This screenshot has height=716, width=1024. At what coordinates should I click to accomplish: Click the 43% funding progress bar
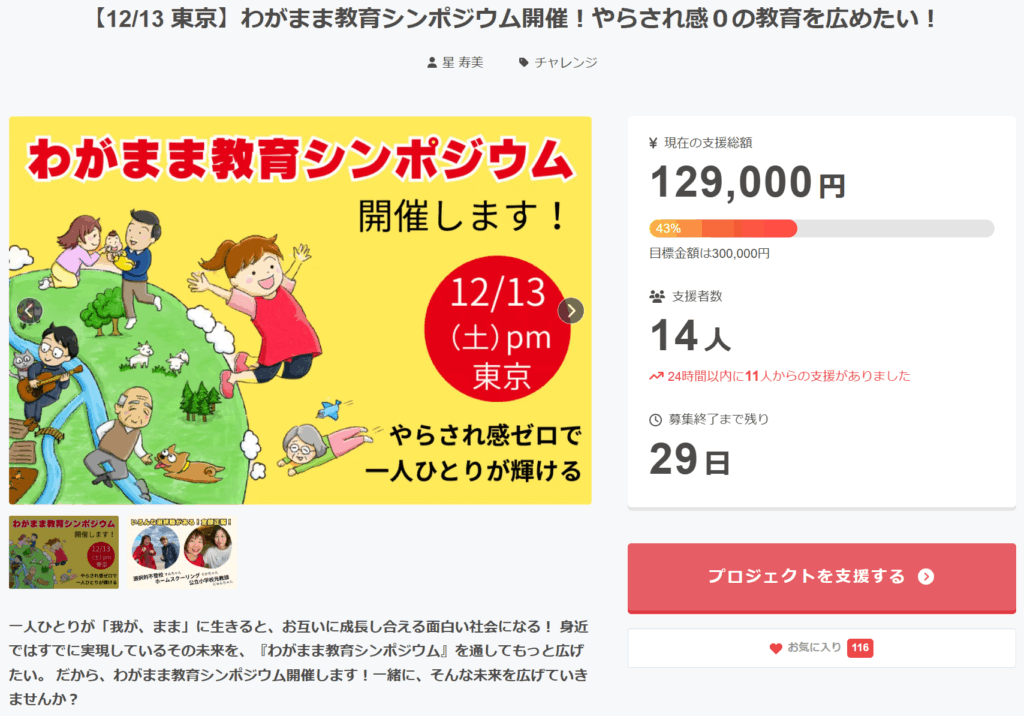(821, 228)
